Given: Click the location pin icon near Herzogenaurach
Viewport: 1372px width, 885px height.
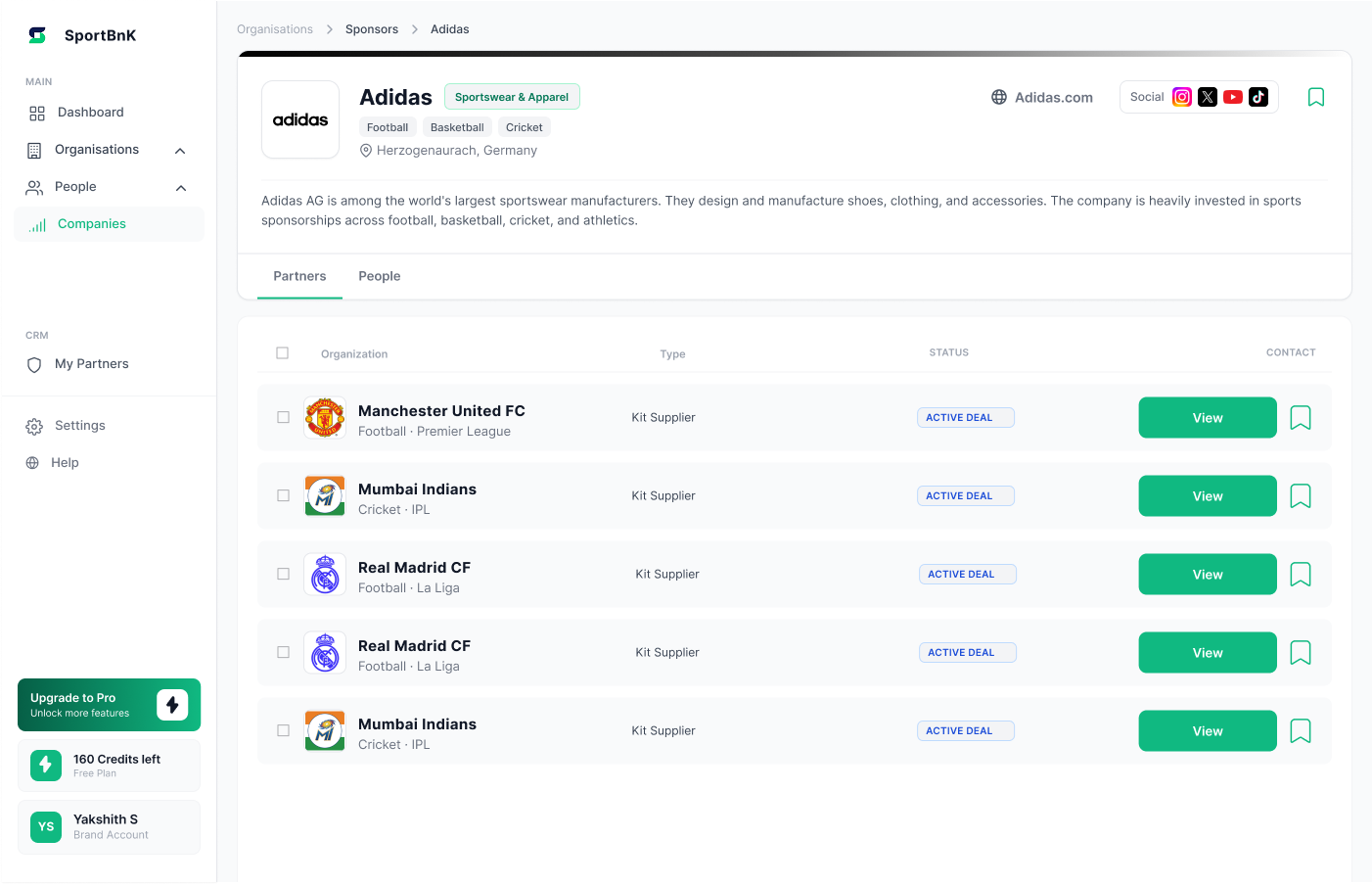Looking at the screenshot, I should (x=366, y=151).
